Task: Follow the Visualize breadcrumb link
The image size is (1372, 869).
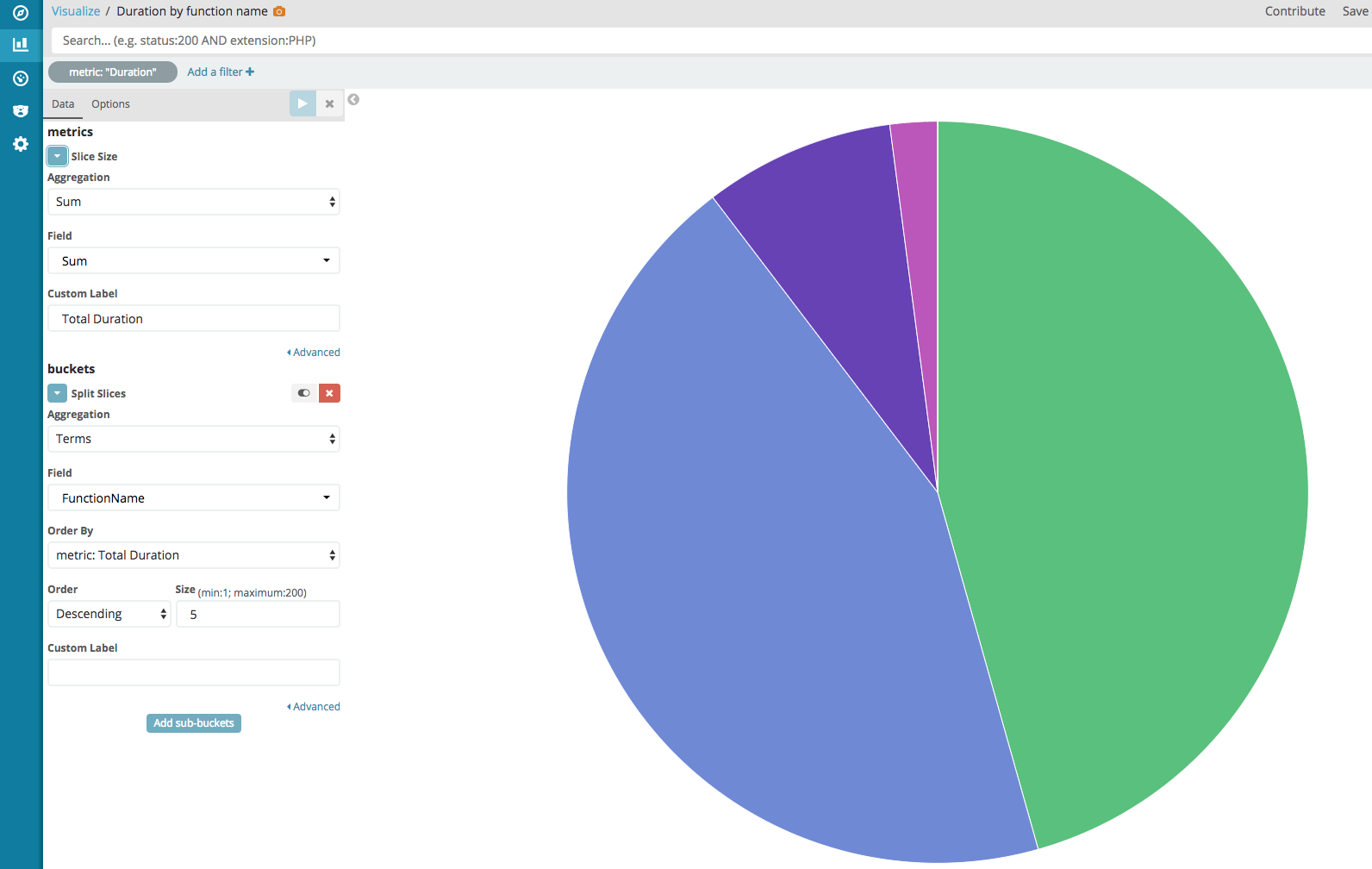Action: [x=76, y=11]
